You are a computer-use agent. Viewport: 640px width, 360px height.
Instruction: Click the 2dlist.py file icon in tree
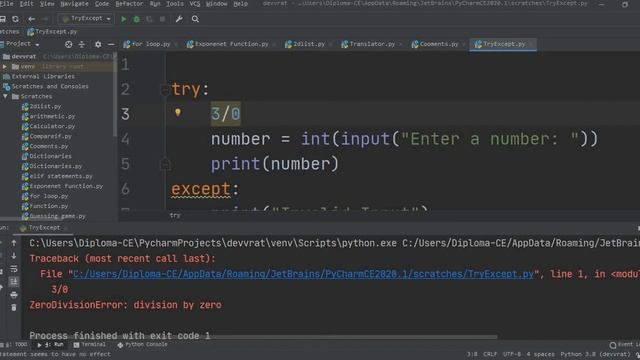pos(25,107)
